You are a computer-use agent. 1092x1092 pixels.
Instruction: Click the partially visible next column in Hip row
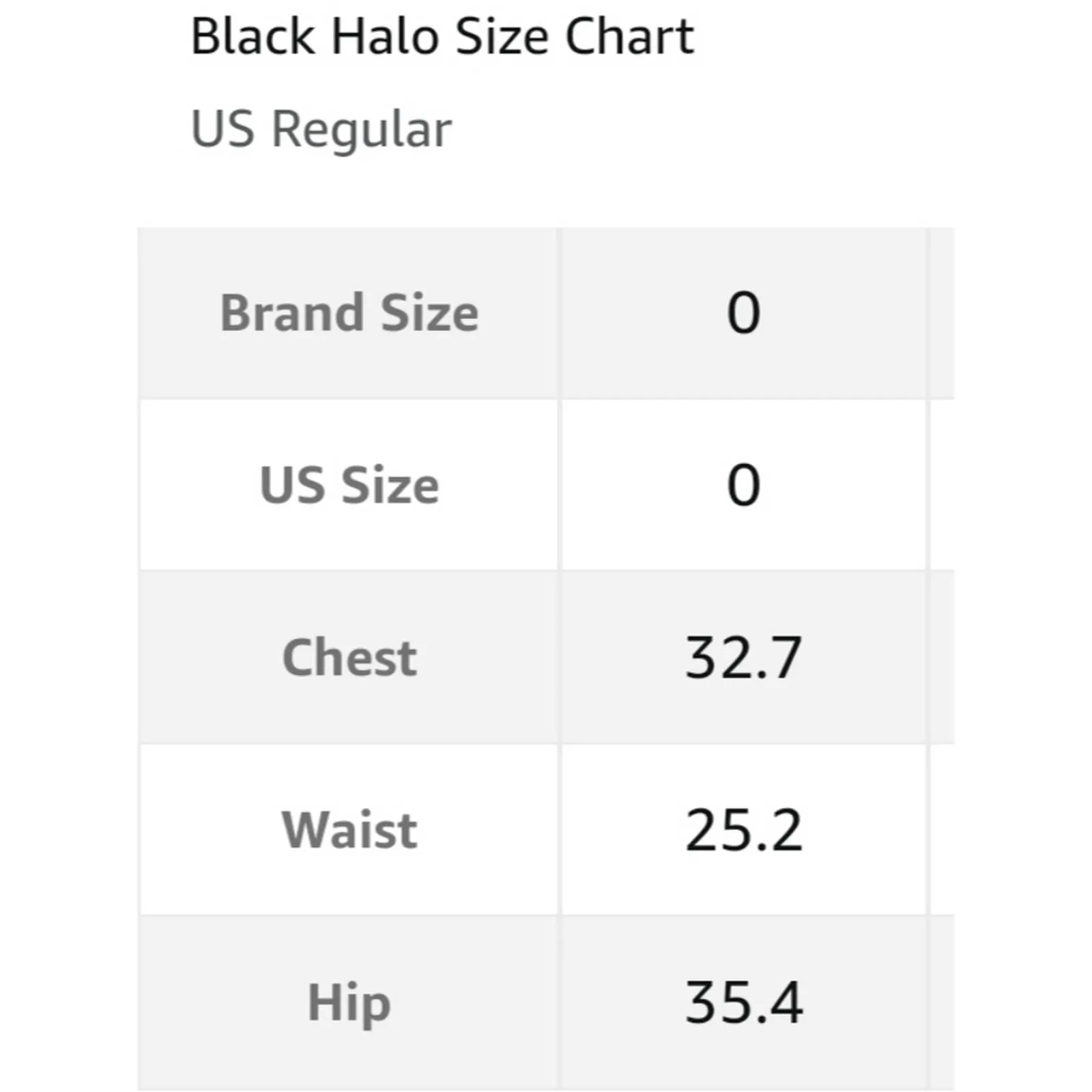(x=942, y=1003)
